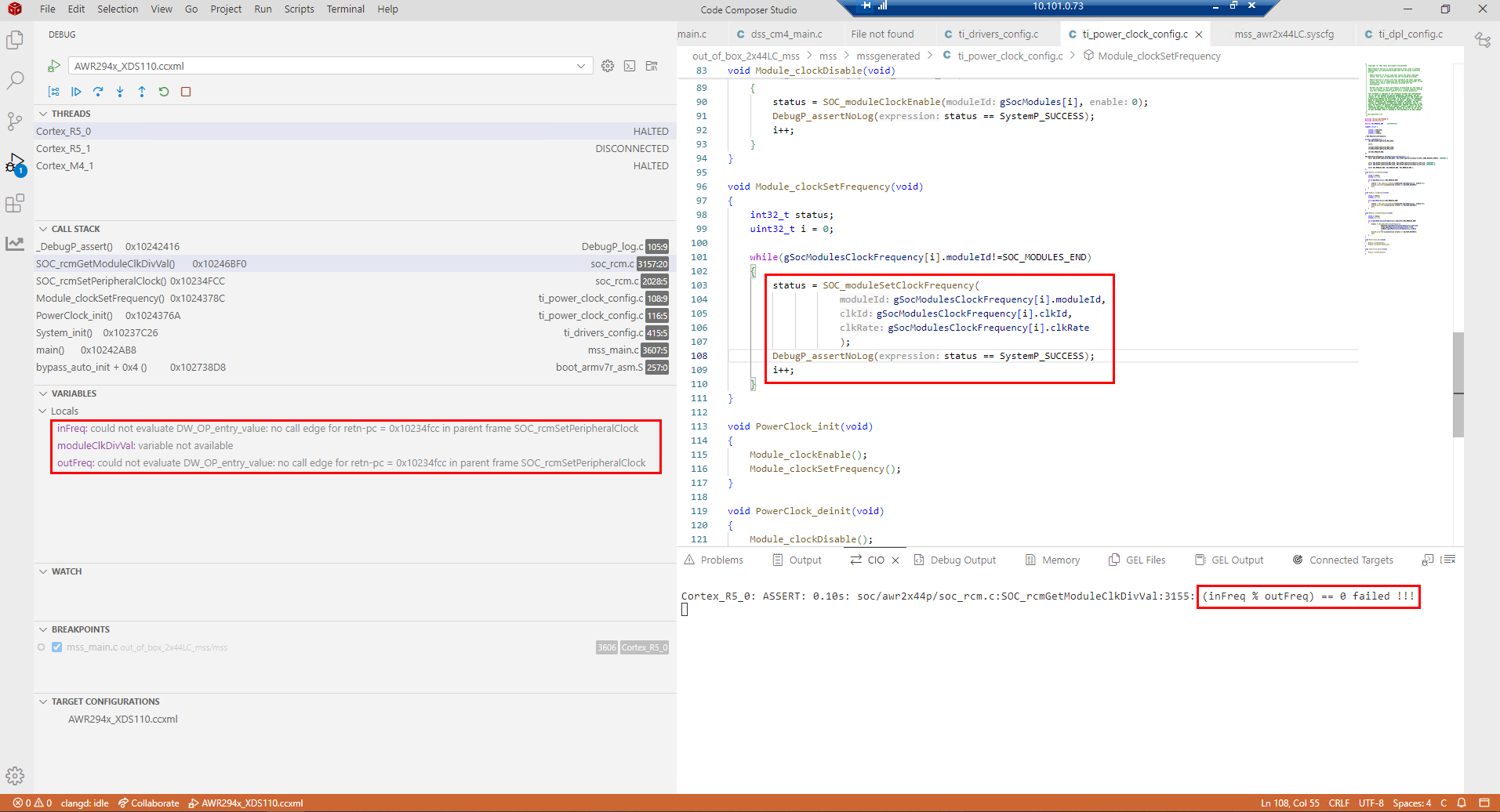Click the code minimap
Image resolution: width=1500 pixels, height=812 pixels.
point(1406,160)
